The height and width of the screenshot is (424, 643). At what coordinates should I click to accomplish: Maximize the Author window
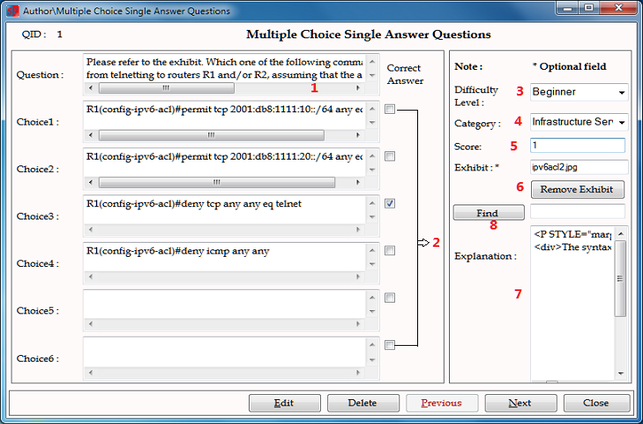[x=589, y=8]
